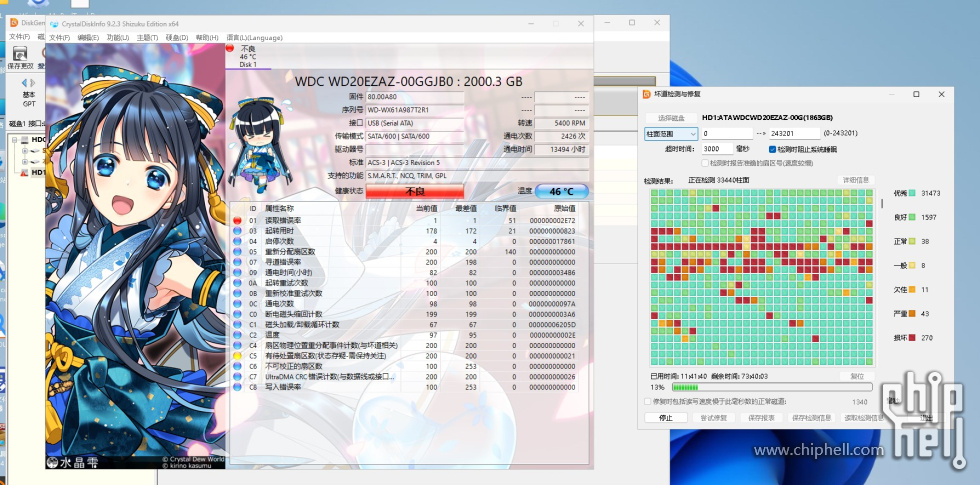The height and width of the screenshot is (485, 980).
Task: Click the 读取检测信息 button
Action: click(x=864, y=418)
